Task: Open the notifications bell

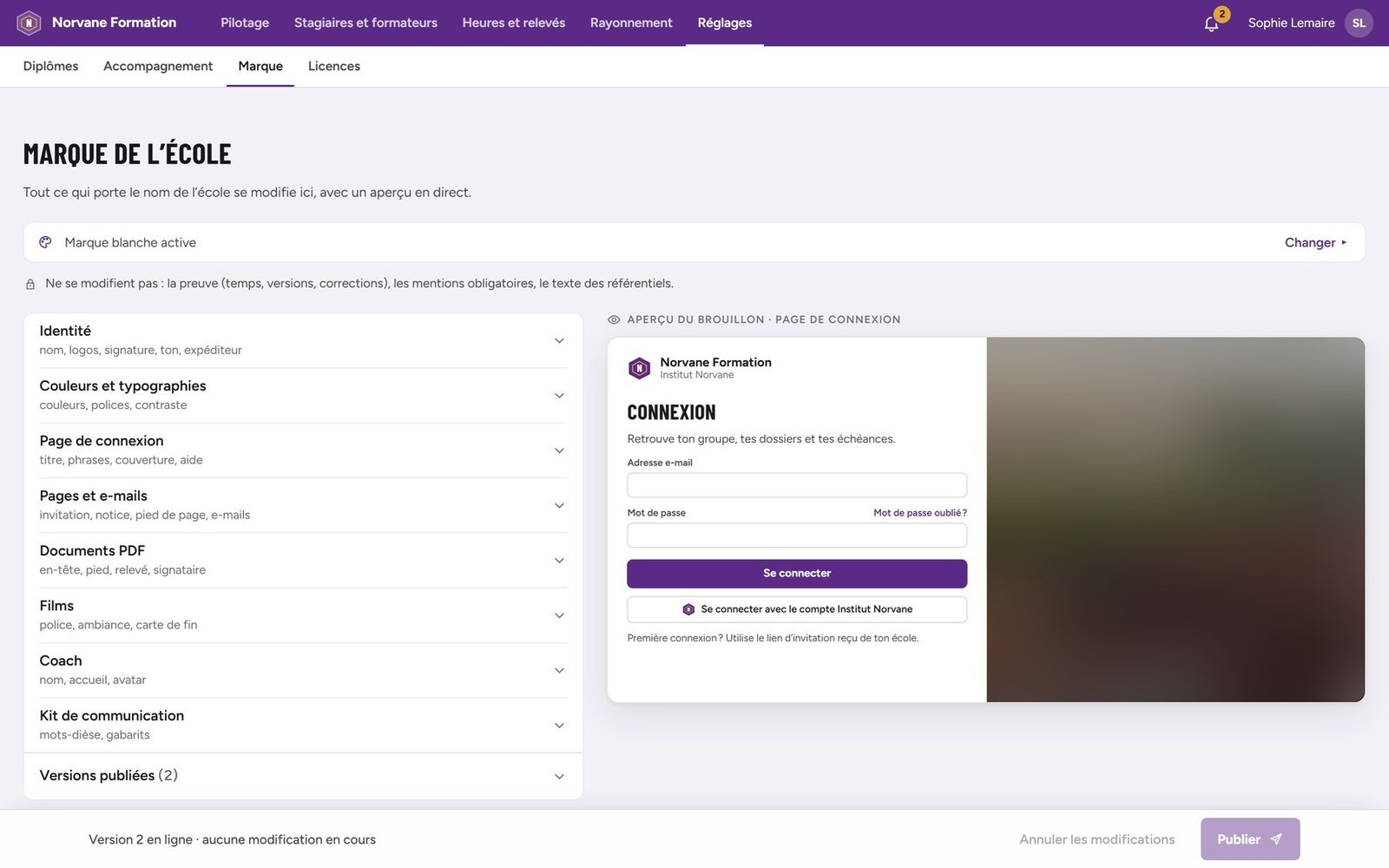Action: 1212,23
